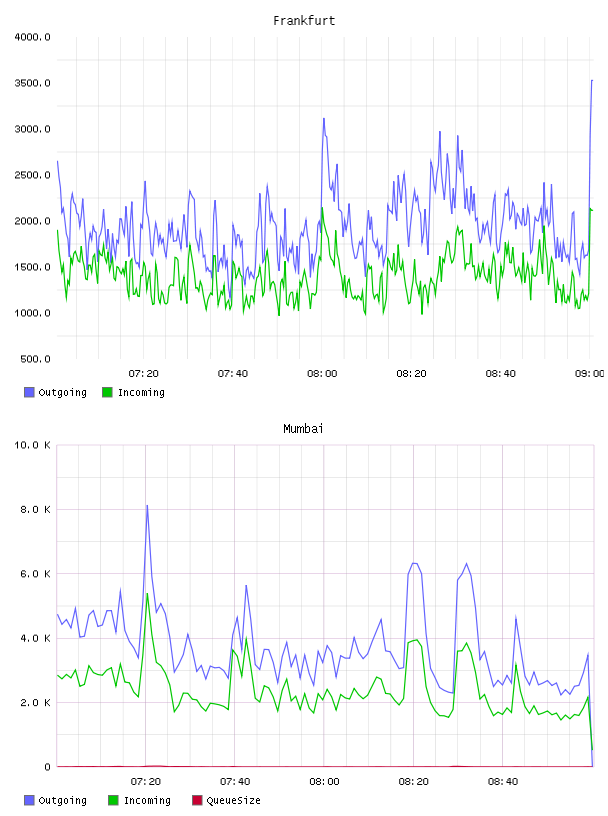The image size is (608, 816).
Task: Click Frankfurt y-axis label 1000.0
Action: pyautogui.click(x=33, y=313)
